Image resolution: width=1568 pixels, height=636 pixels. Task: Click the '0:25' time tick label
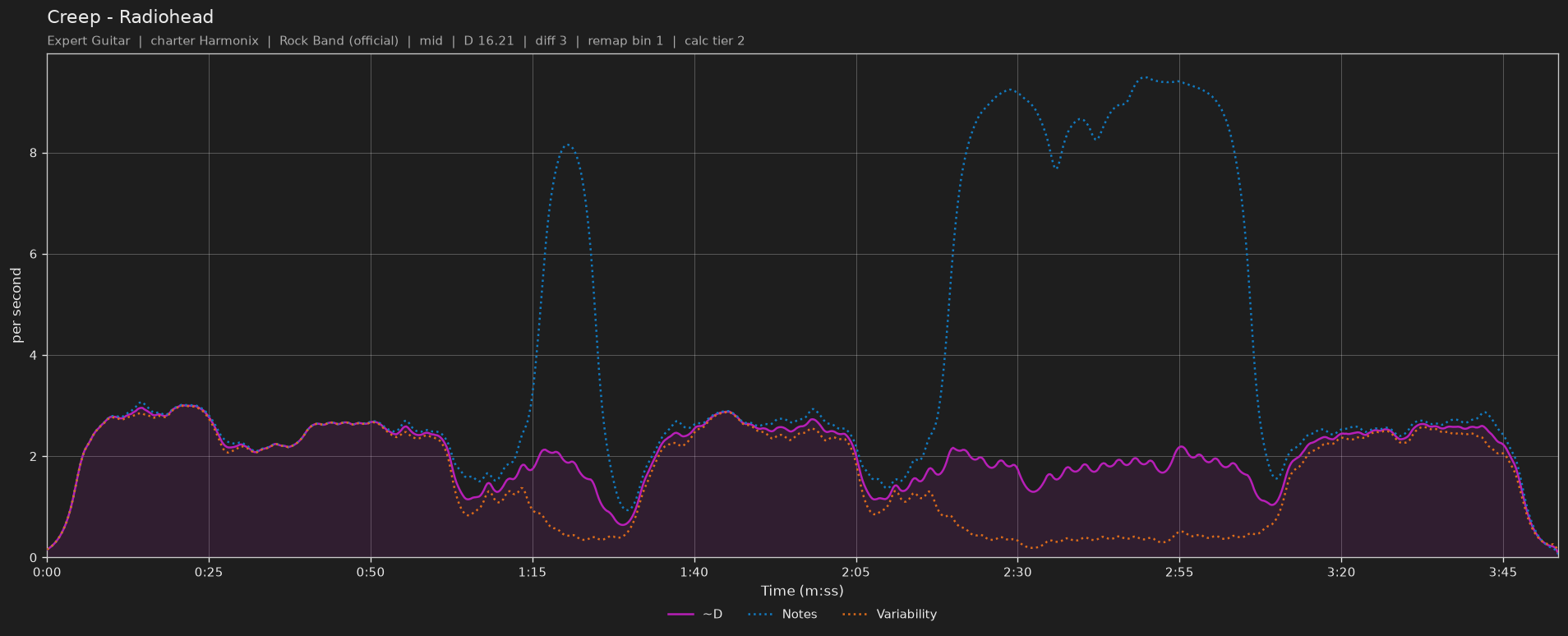click(x=209, y=572)
